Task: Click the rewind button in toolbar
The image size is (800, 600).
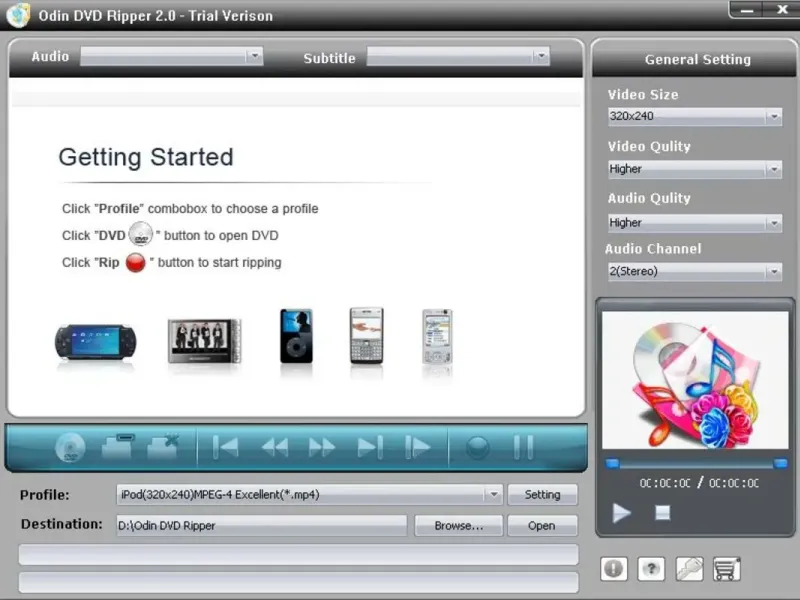Action: click(x=274, y=448)
